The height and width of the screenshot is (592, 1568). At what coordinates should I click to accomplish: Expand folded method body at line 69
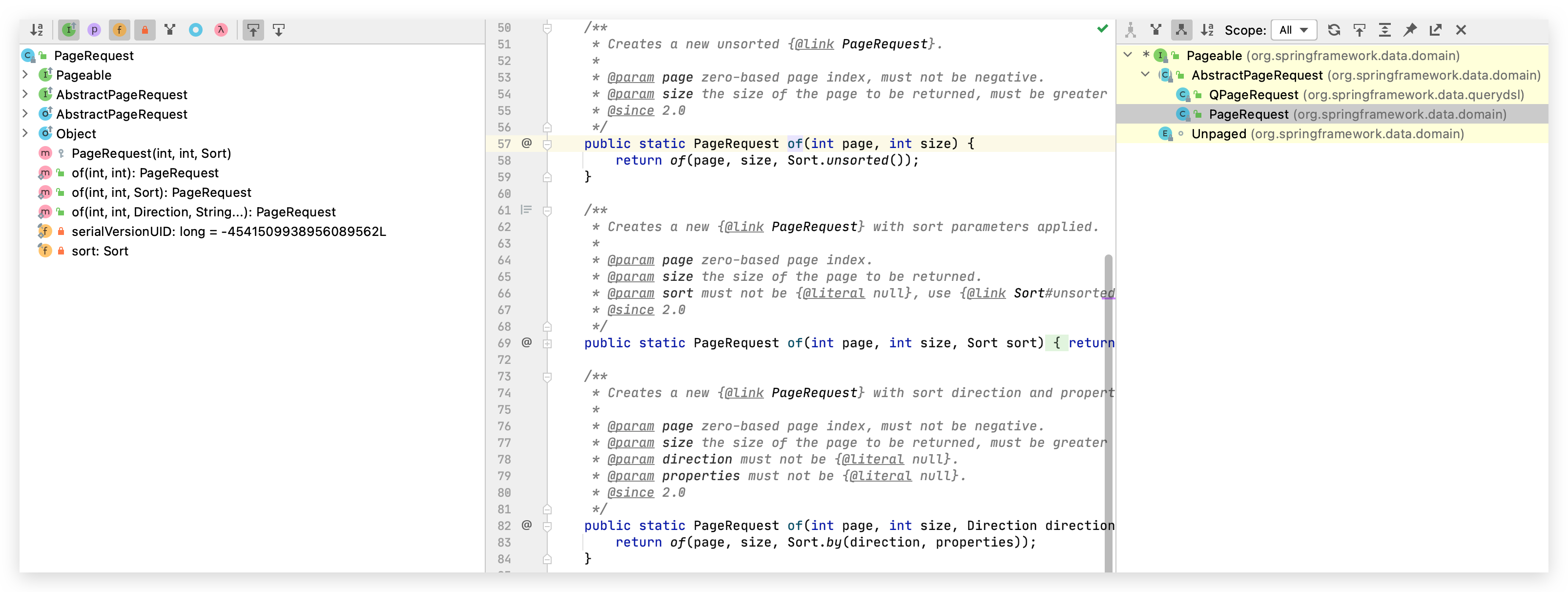coord(547,343)
